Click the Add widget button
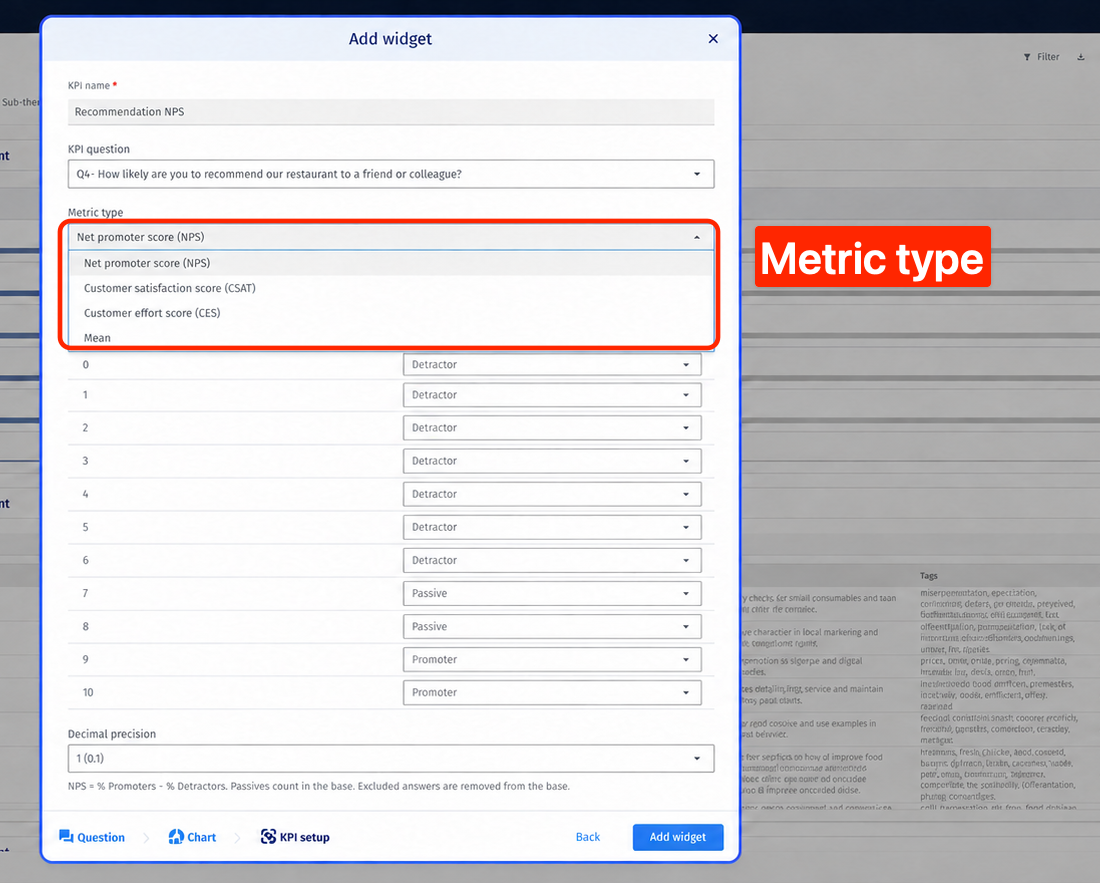 pyautogui.click(x=678, y=837)
